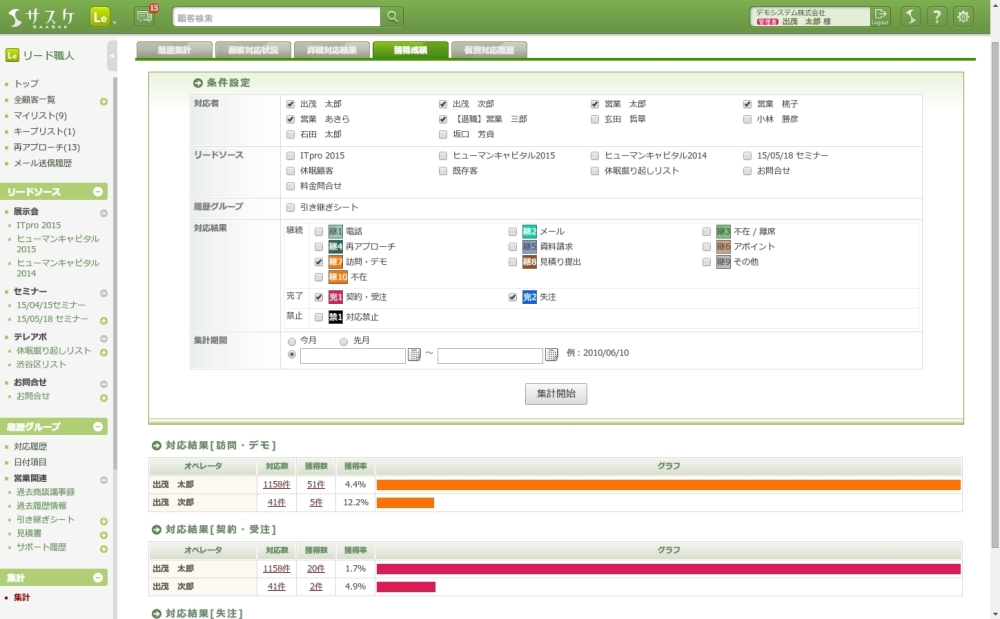Open calendar picker for the start date

[414, 355]
